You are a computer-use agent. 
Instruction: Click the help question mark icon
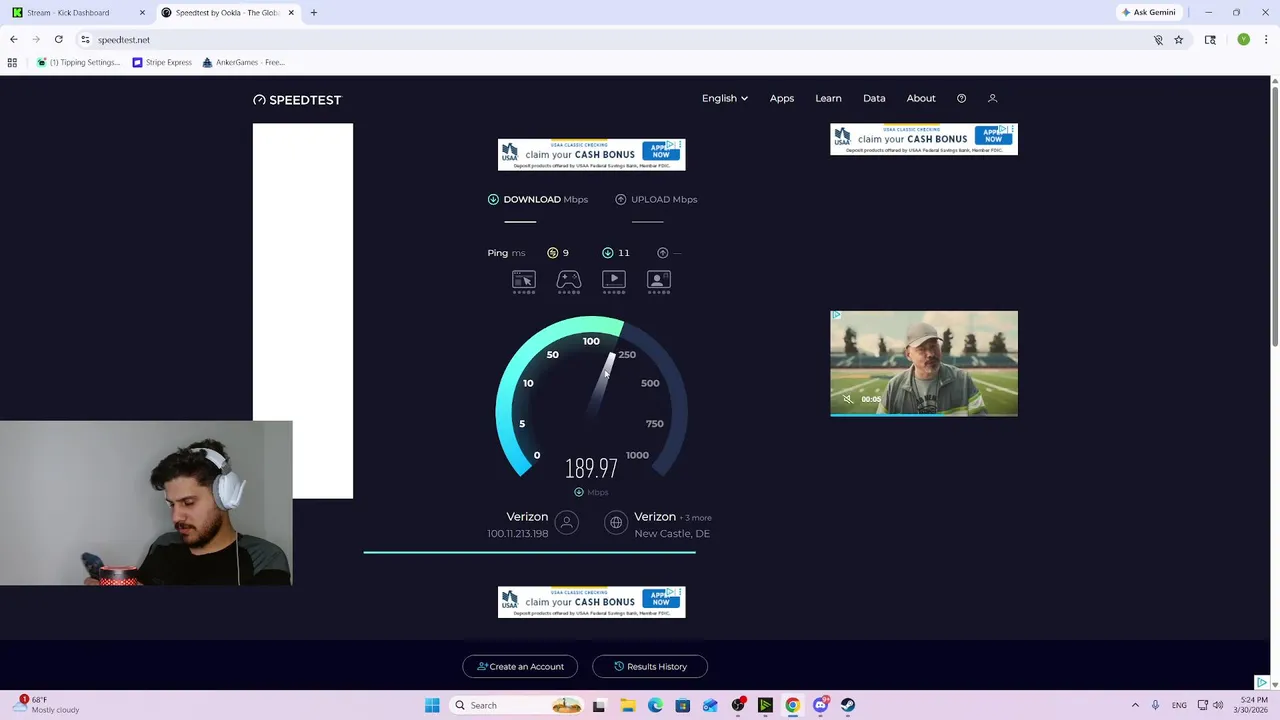[961, 98]
